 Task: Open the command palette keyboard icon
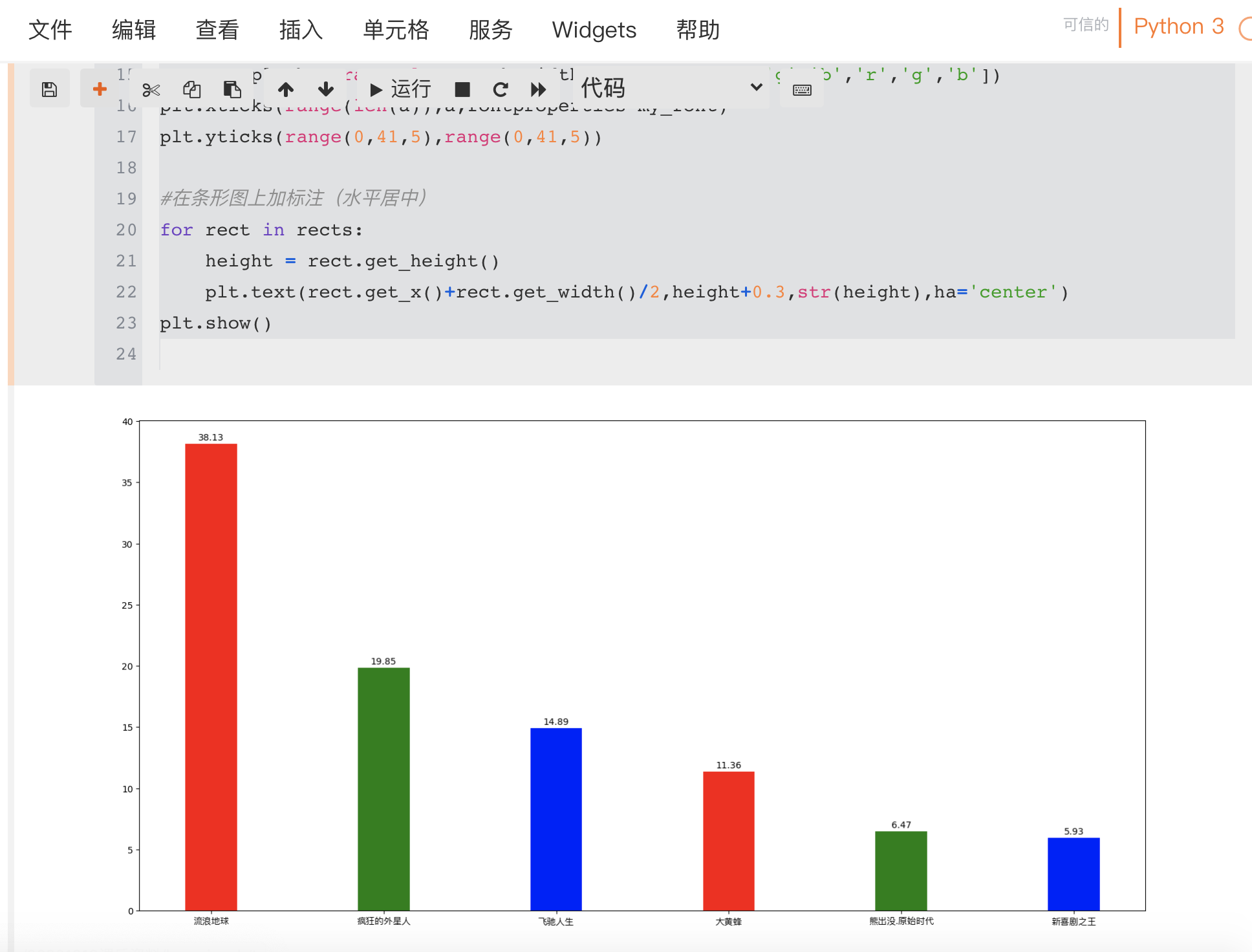[x=801, y=90]
